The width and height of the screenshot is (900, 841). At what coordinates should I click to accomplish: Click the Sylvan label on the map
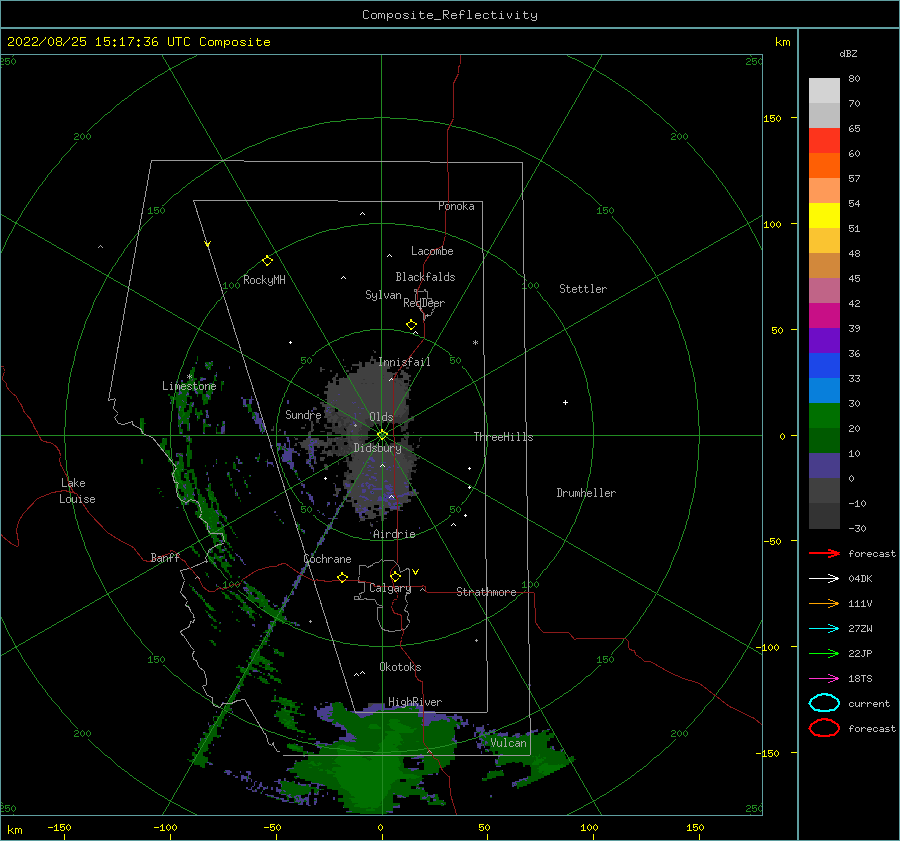383,295
